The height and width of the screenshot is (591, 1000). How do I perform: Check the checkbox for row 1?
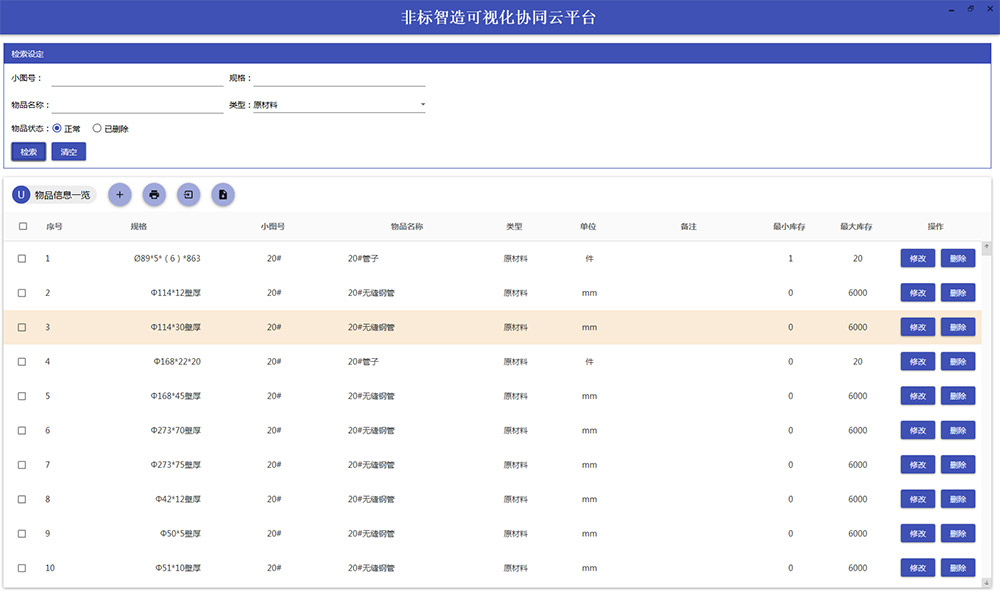[x=22, y=258]
